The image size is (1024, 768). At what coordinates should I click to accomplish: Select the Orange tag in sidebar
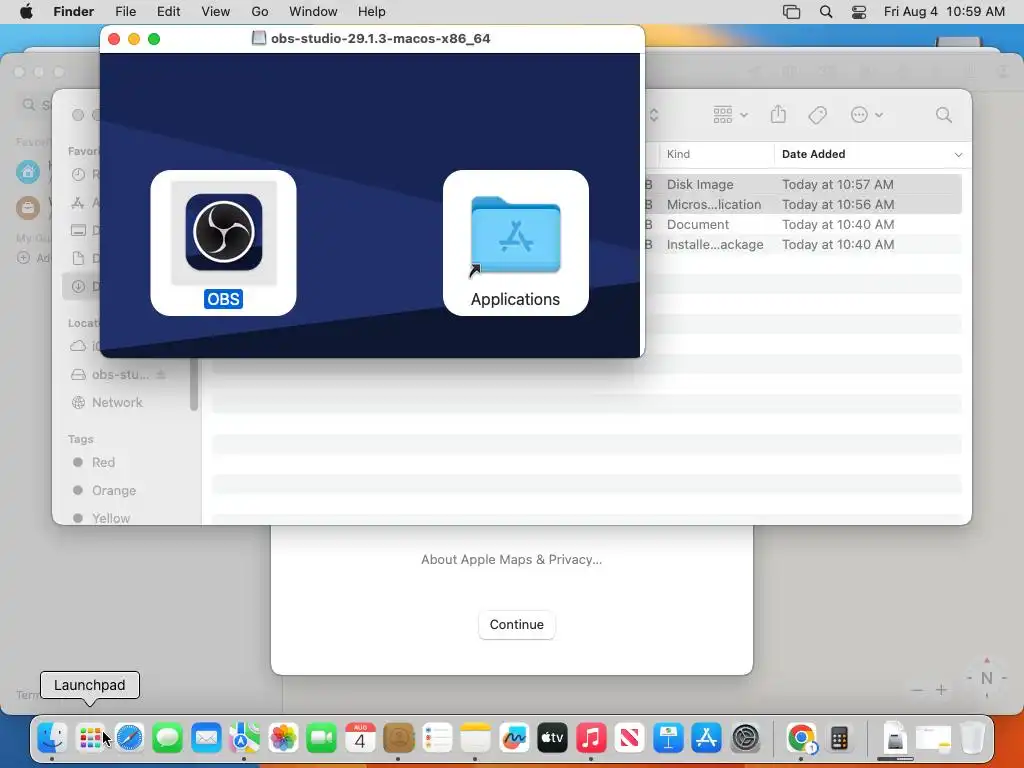click(x=114, y=490)
